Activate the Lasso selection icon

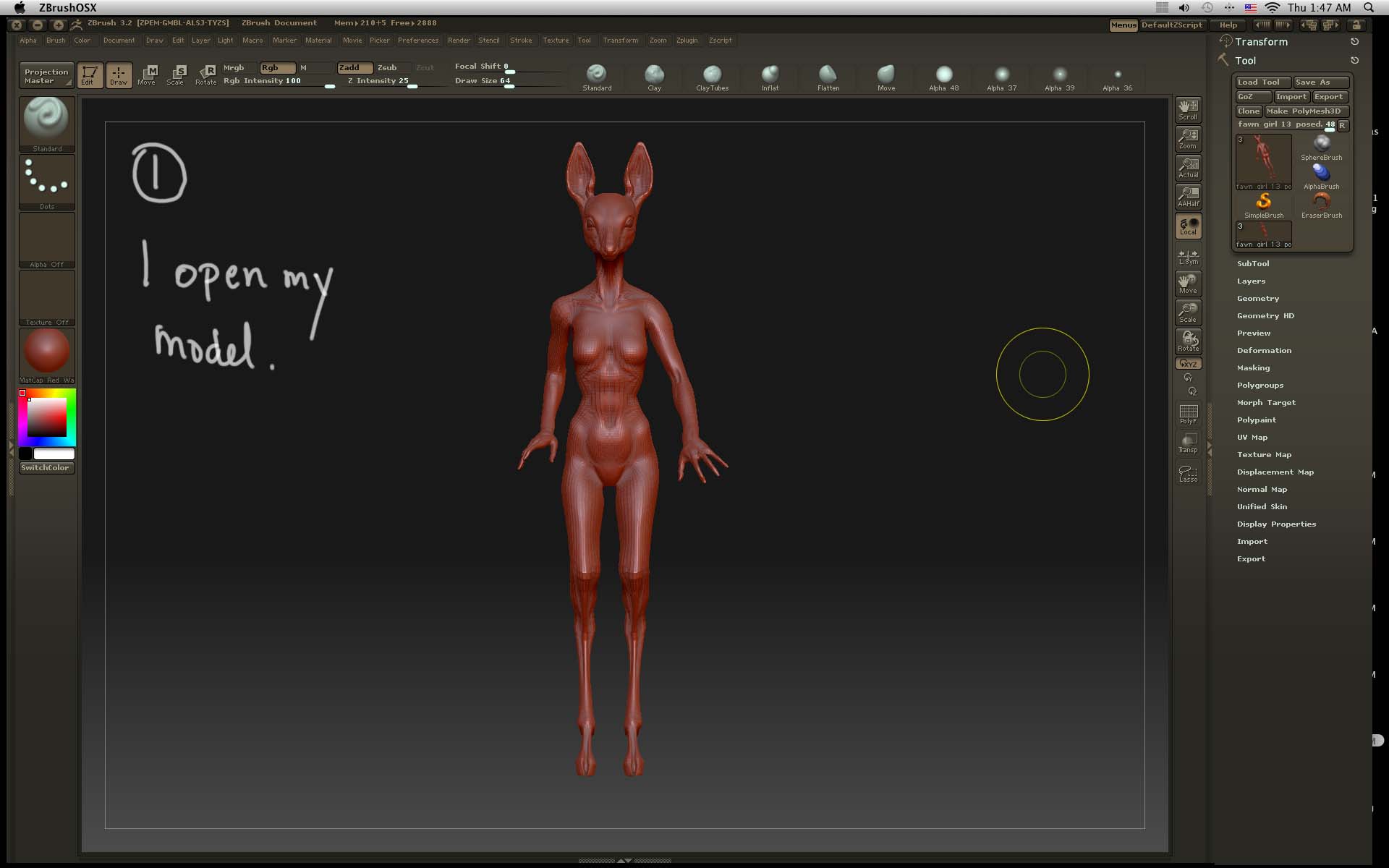coord(1188,473)
